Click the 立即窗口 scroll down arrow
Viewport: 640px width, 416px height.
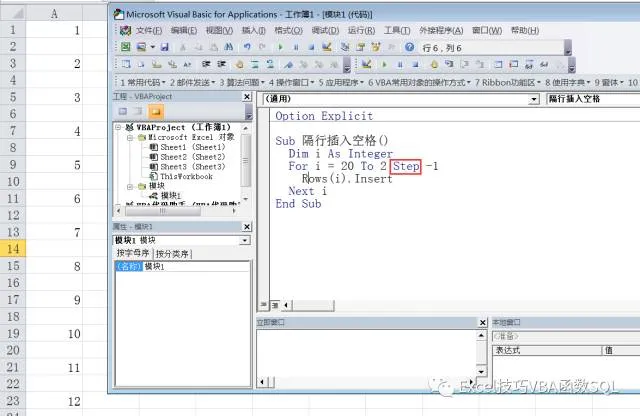482,372
